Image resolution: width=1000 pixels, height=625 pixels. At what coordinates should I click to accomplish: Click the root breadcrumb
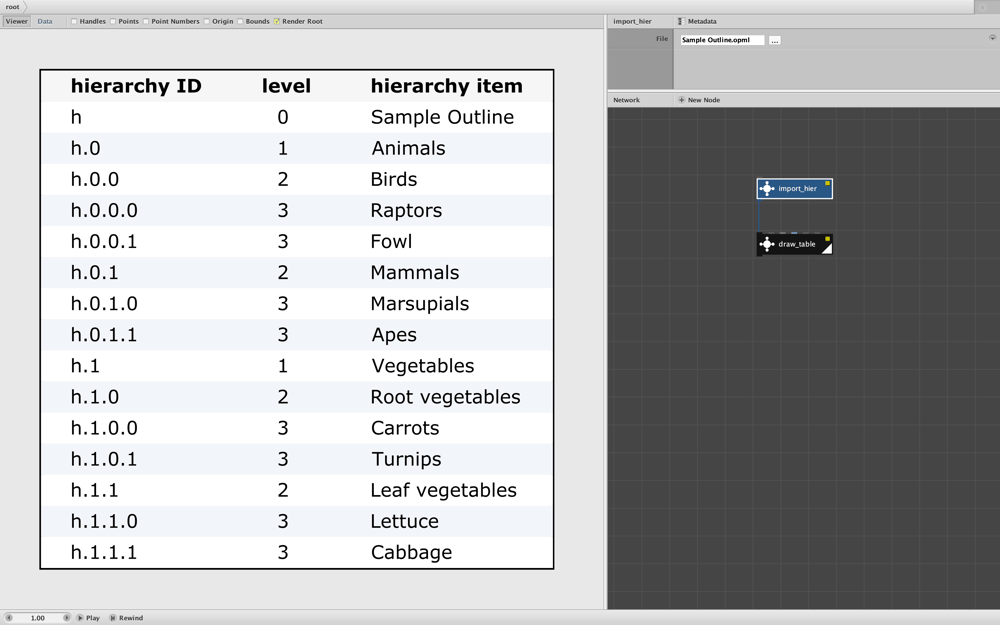pos(13,7)
